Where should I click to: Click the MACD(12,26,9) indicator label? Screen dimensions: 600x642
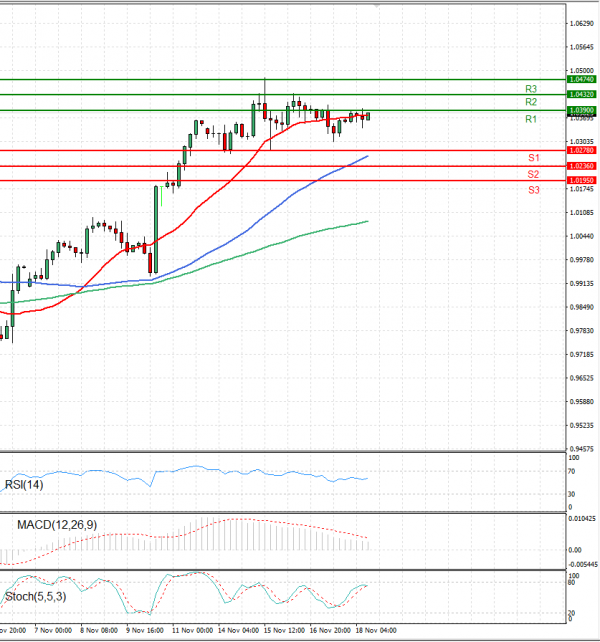click(57, 525)
